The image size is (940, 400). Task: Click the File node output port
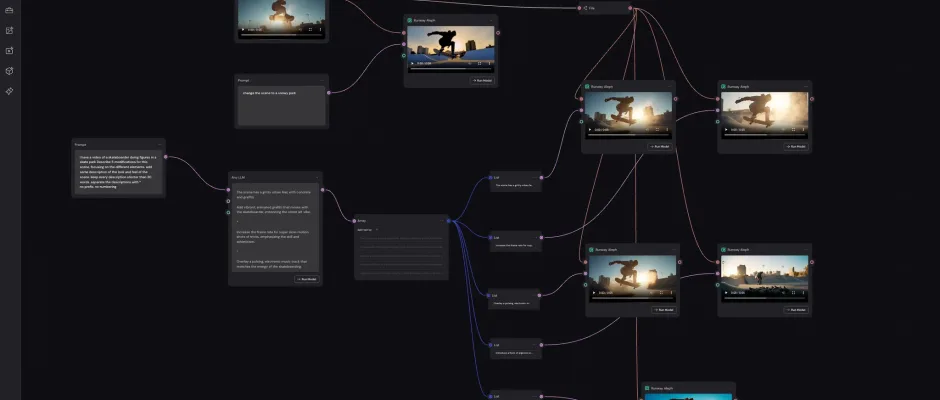point(630,8)
